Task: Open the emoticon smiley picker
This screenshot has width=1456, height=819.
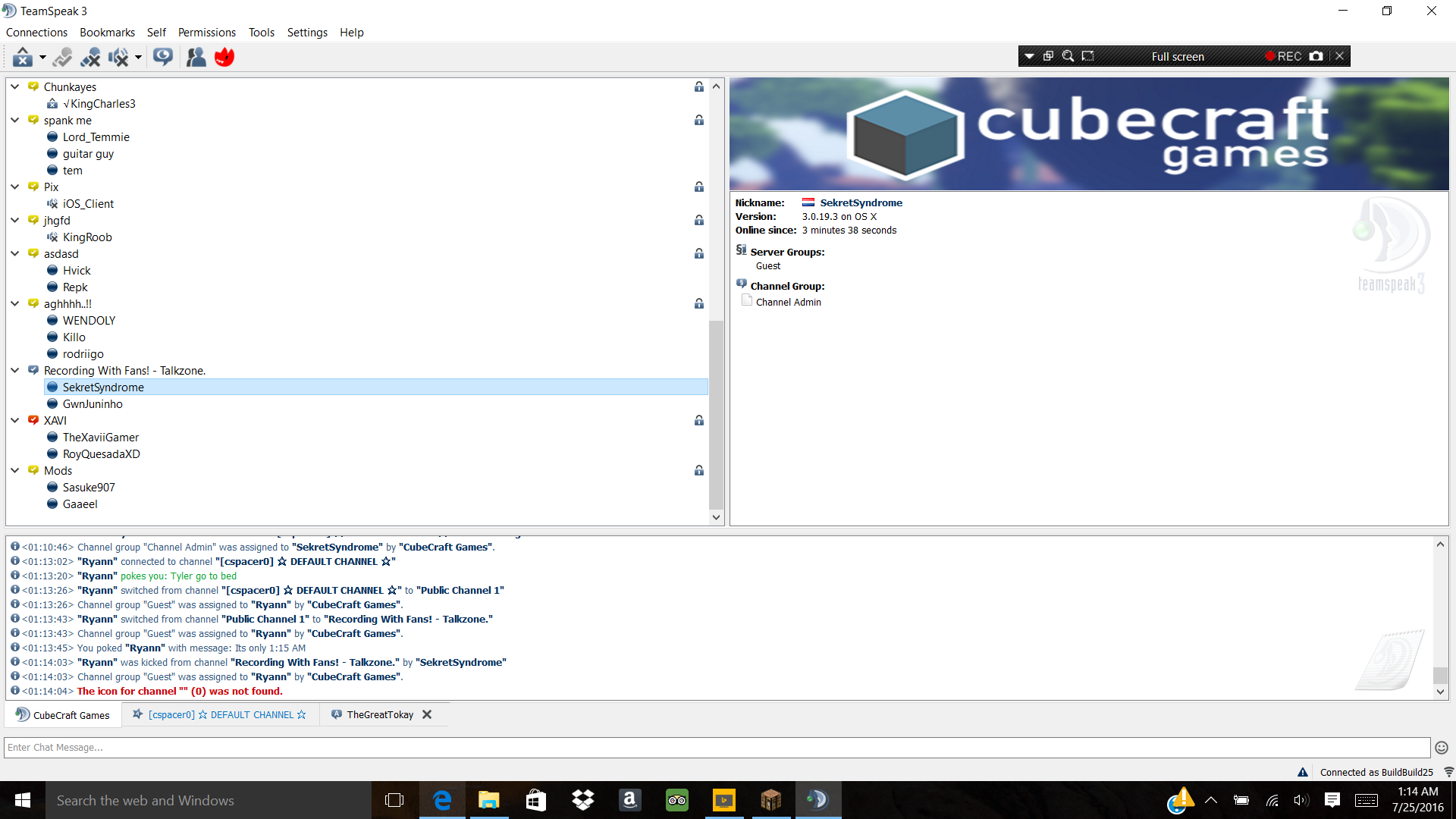Action: coord(1442,748)
